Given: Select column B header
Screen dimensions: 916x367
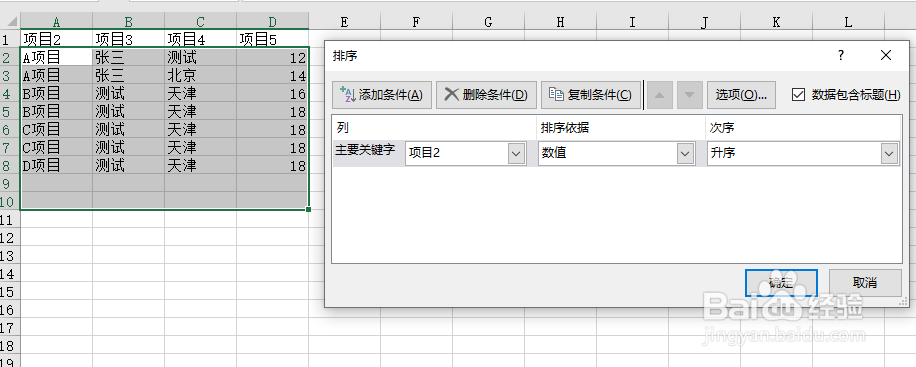Looking at the screenshot, I should [129, 22].
